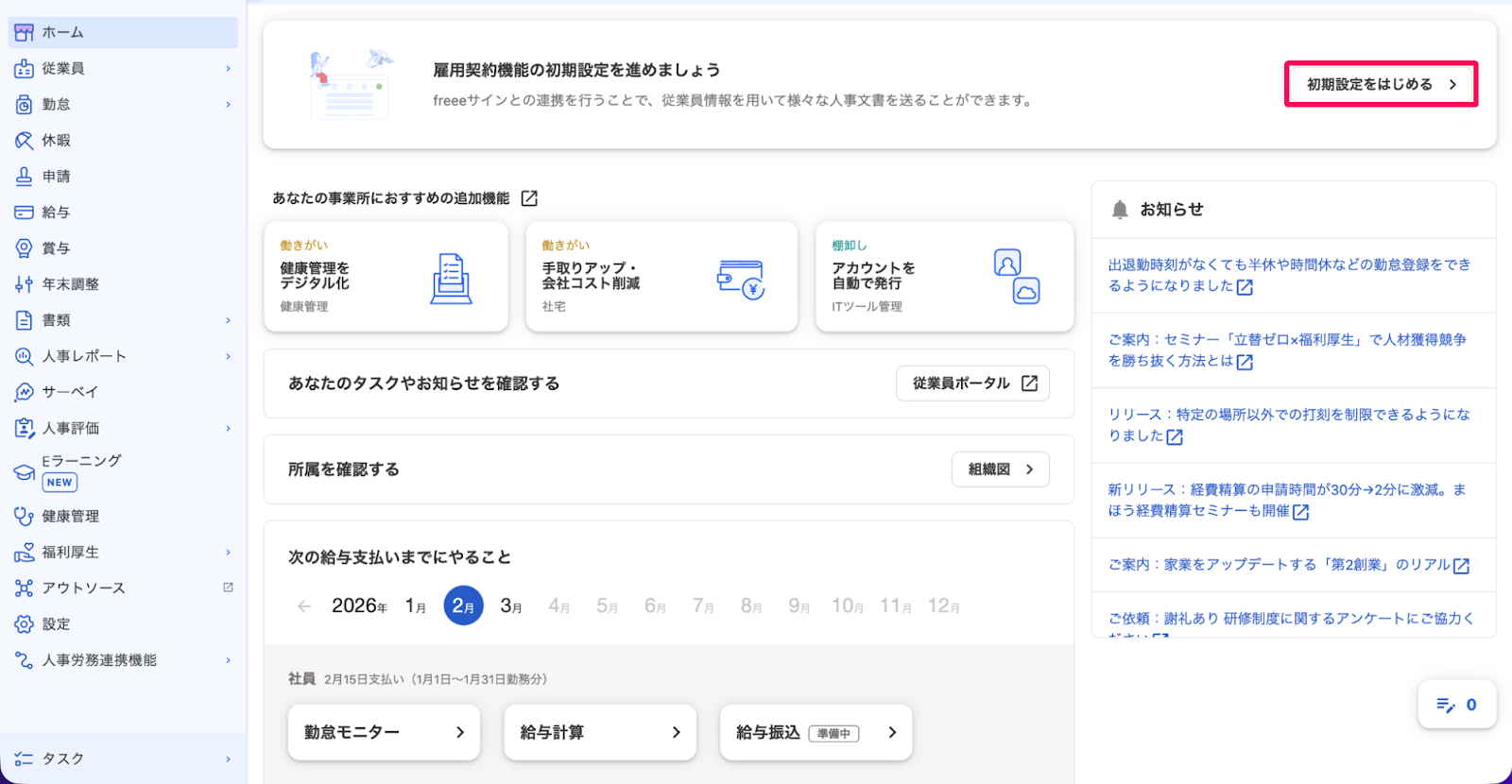Screen dimensions: 1512x784
Task: Click the NEW badge under Eラーニング
Action: click(x=60, y=482)
